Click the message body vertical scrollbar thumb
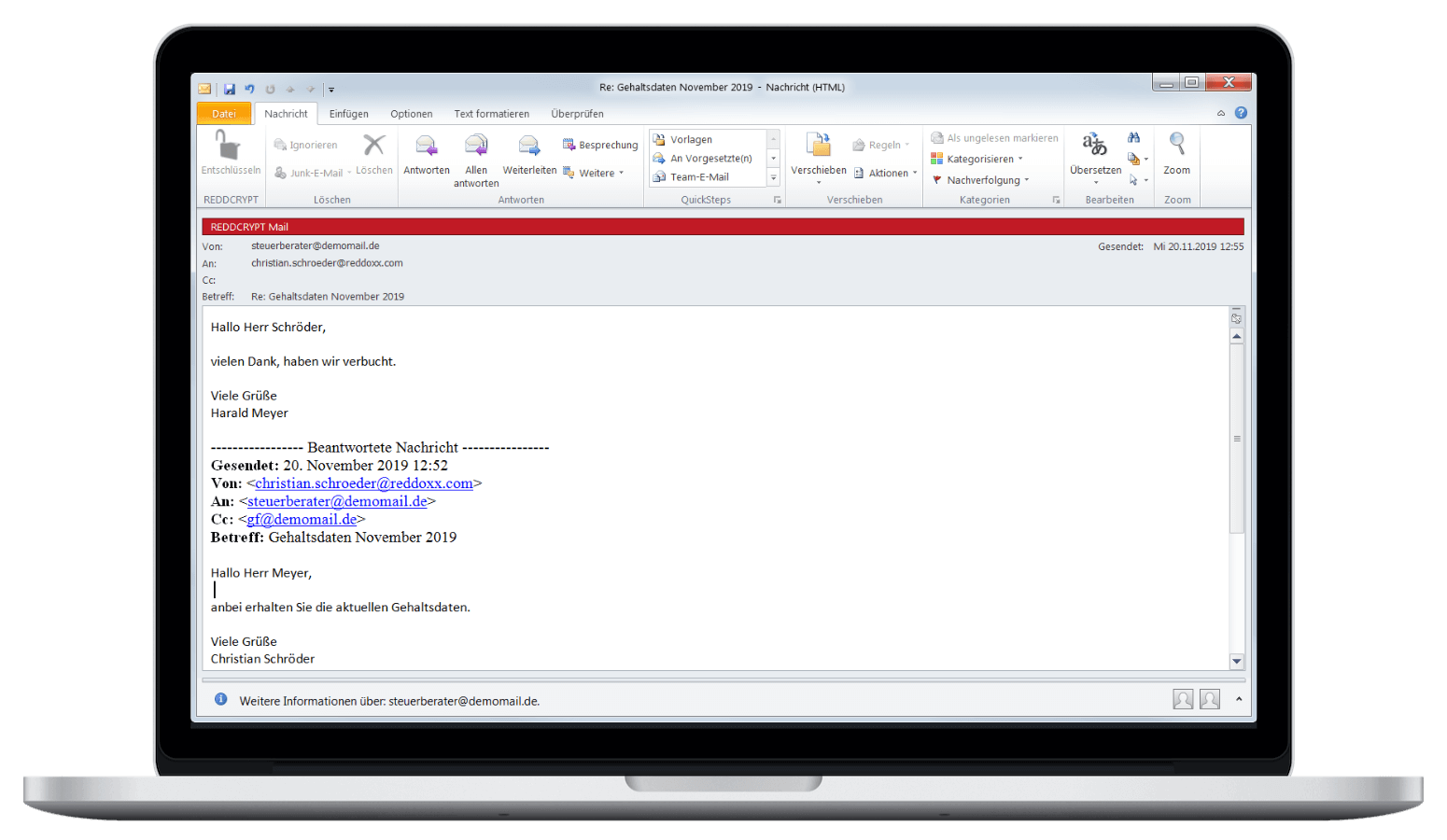Viewport: 1447px width, 840px height. (1236, 439)
